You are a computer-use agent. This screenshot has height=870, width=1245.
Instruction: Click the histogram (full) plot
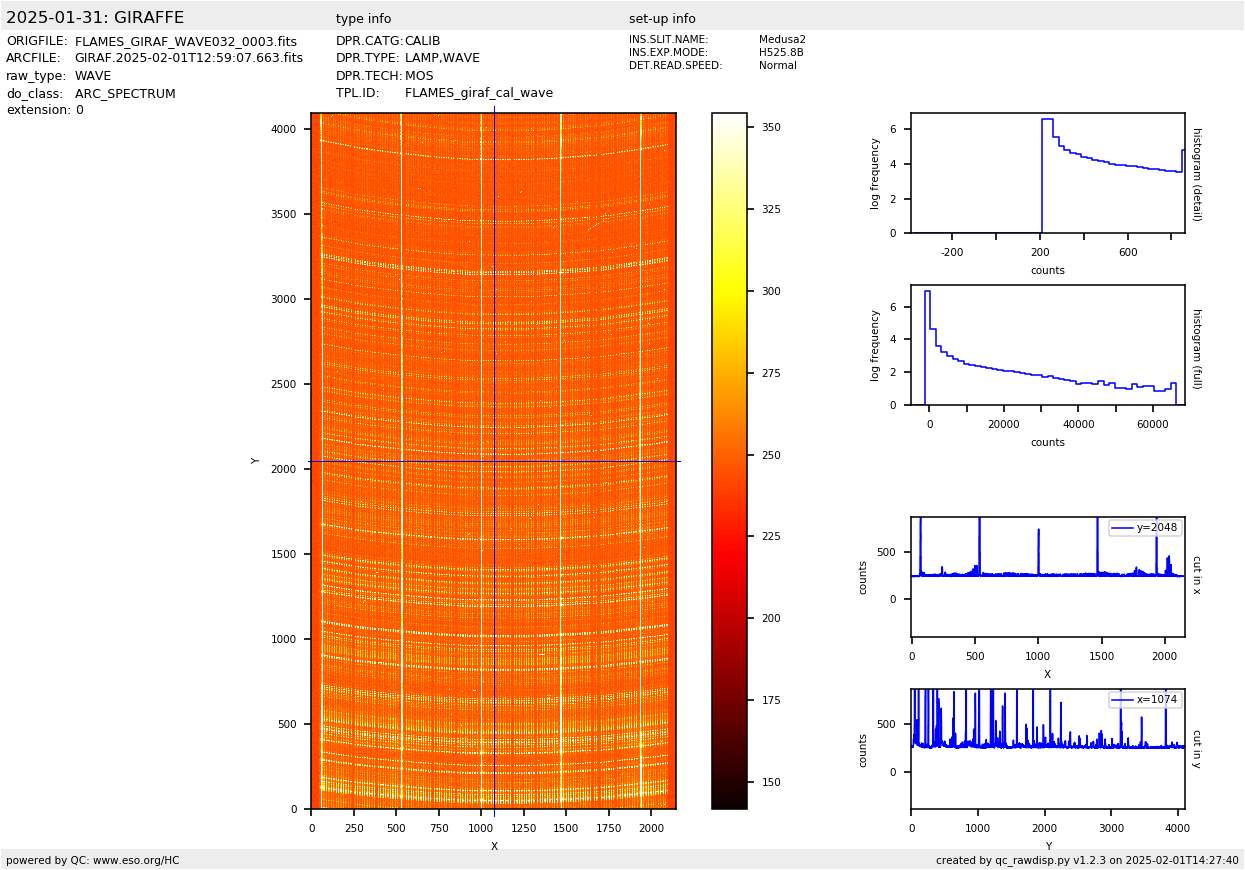coord(1047,345)
